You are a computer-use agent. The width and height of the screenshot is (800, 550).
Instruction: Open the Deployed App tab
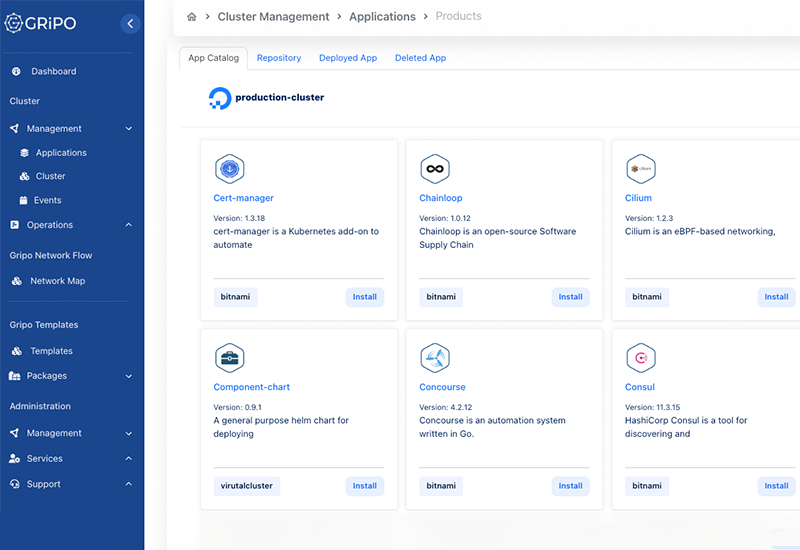[348, 58]
